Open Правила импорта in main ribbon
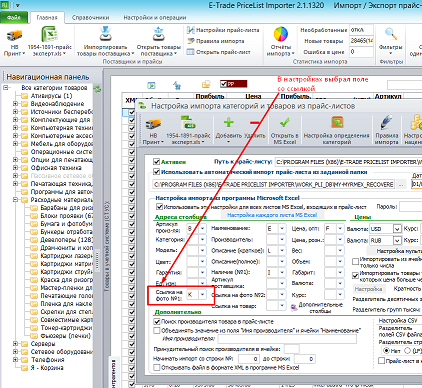Screen dimensions: 422x388 click(216, 41)
